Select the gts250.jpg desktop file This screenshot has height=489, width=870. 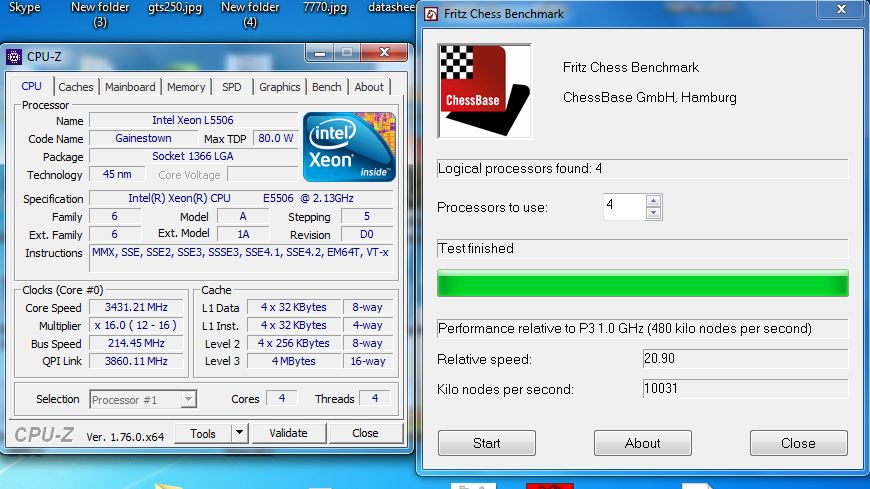173,8
